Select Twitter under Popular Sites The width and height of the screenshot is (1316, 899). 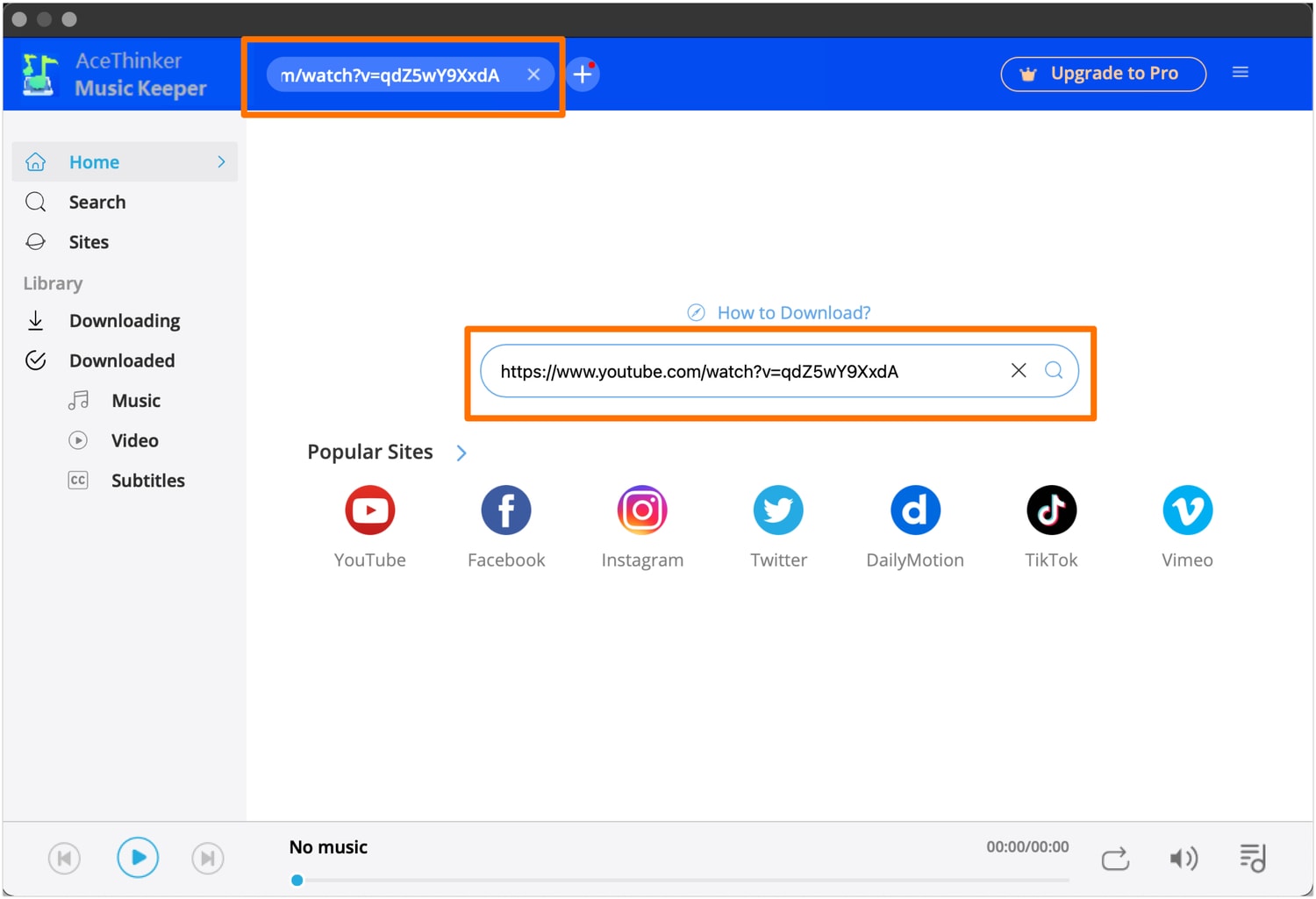pos(778,510)
